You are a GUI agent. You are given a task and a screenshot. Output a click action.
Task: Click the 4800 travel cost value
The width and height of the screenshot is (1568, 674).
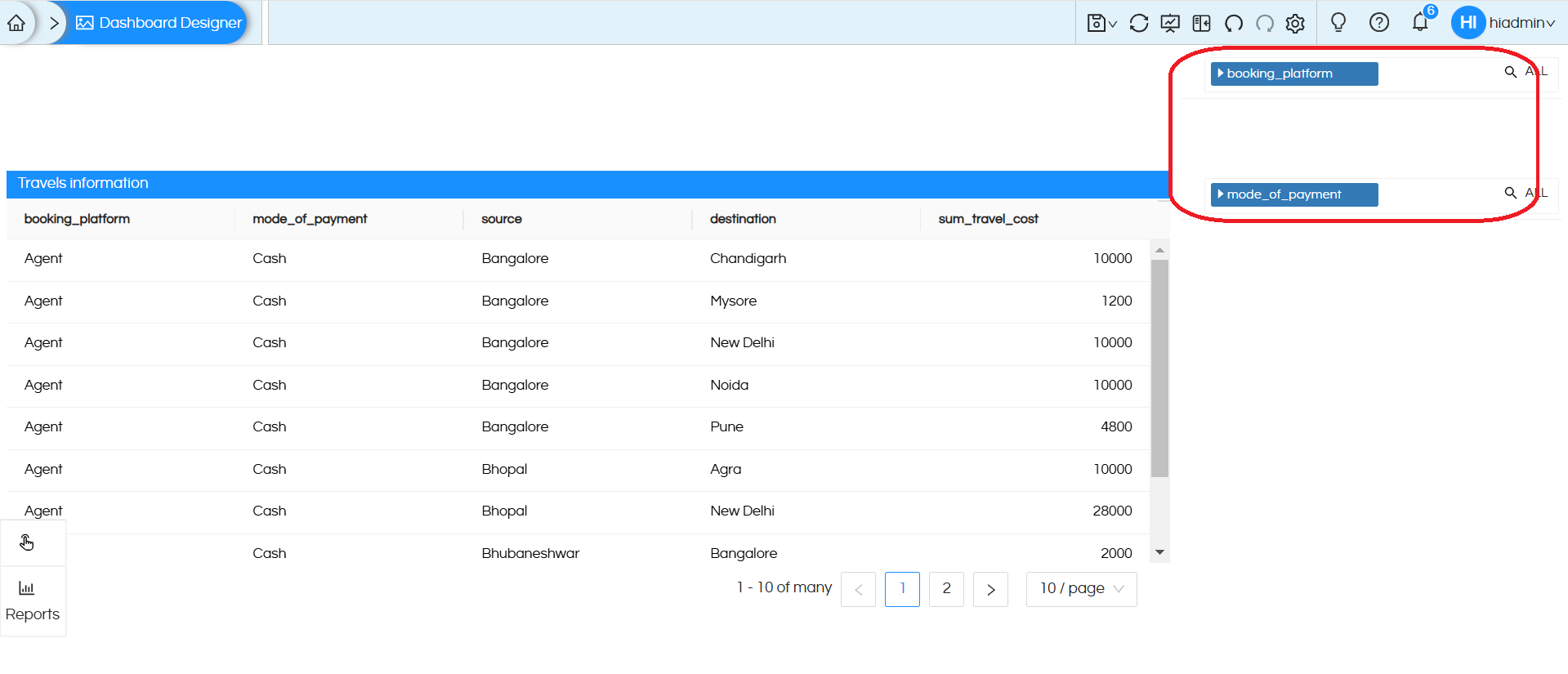(1116, 427)
